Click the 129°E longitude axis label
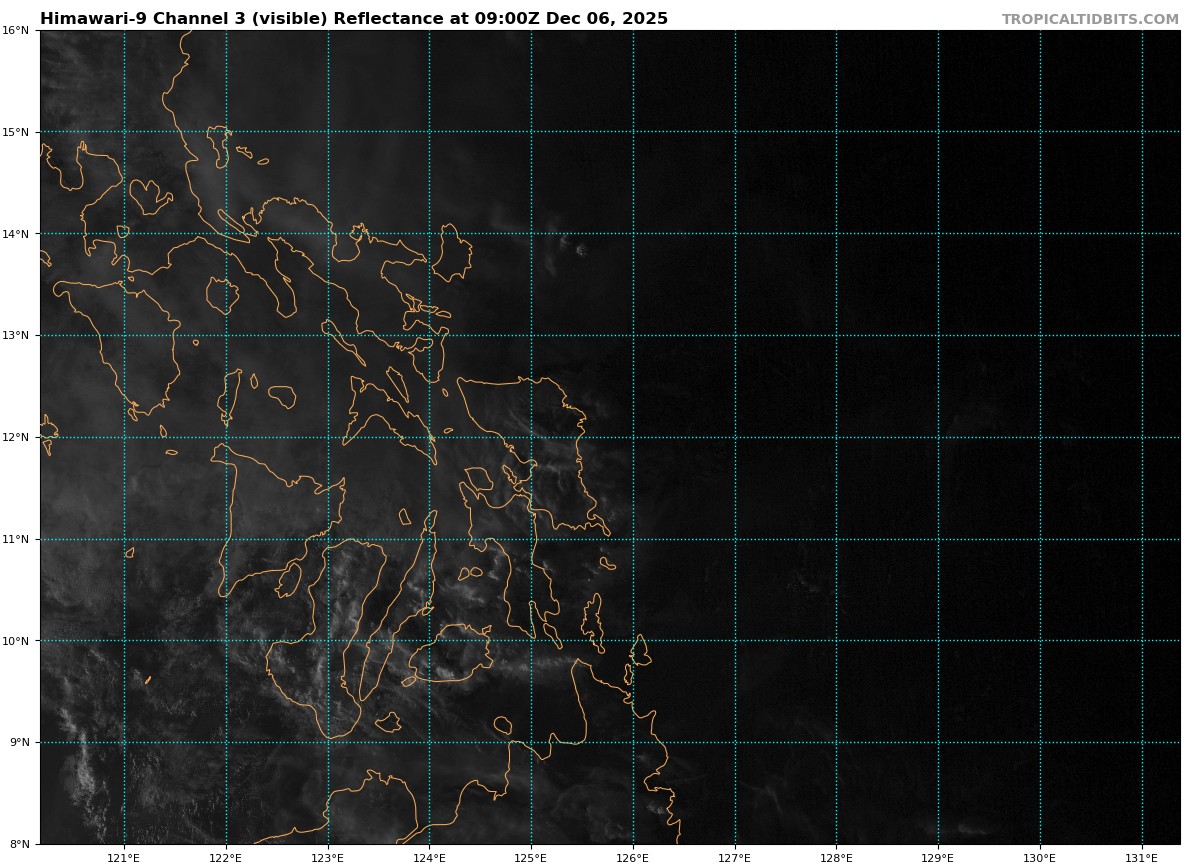The width and height of the screenshot is (1200, 867). [x=938, y=857]
